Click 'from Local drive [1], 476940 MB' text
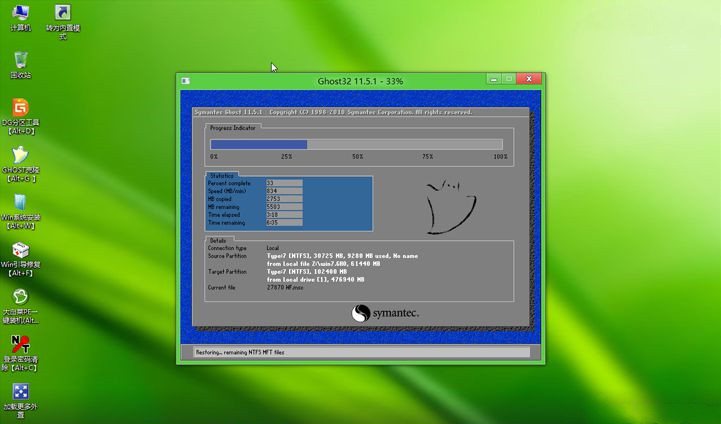This screenshot has width=721, height=424. point(315,280)
